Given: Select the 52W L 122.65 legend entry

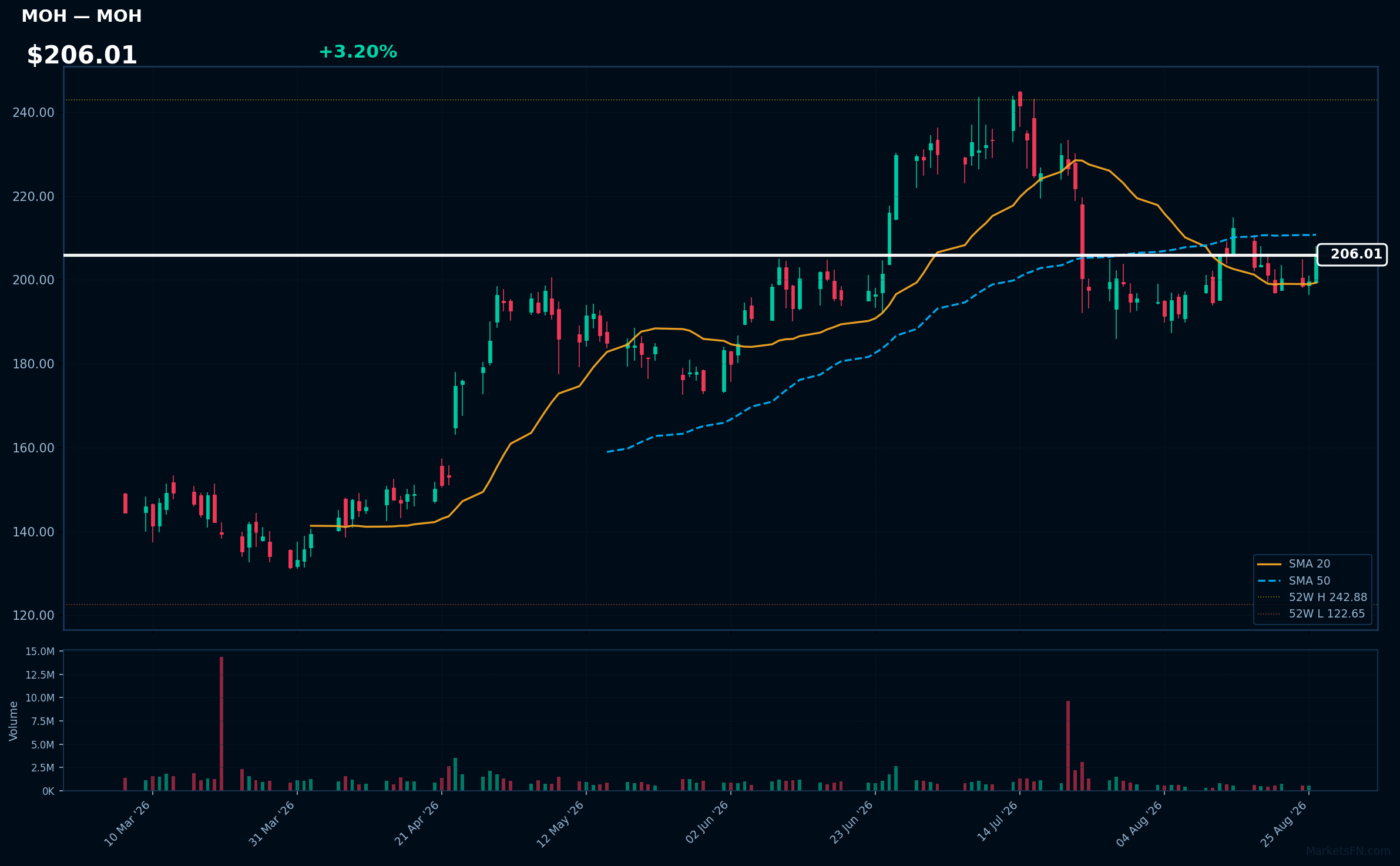Looking at the screenshot, I should coord(1311,614).
